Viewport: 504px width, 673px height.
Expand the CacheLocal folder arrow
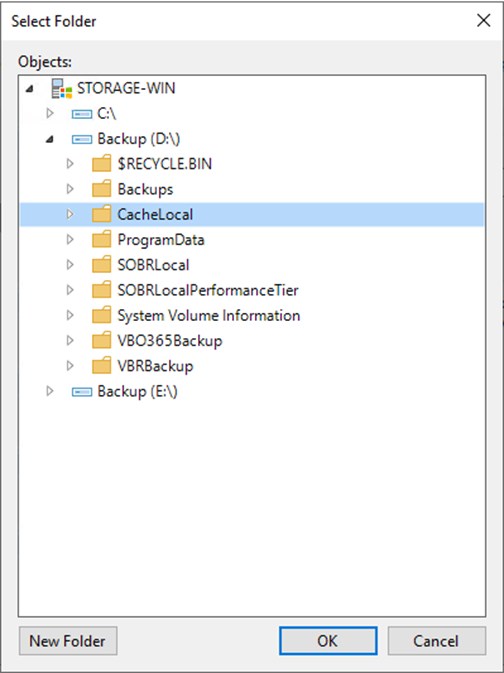point(70,214)
